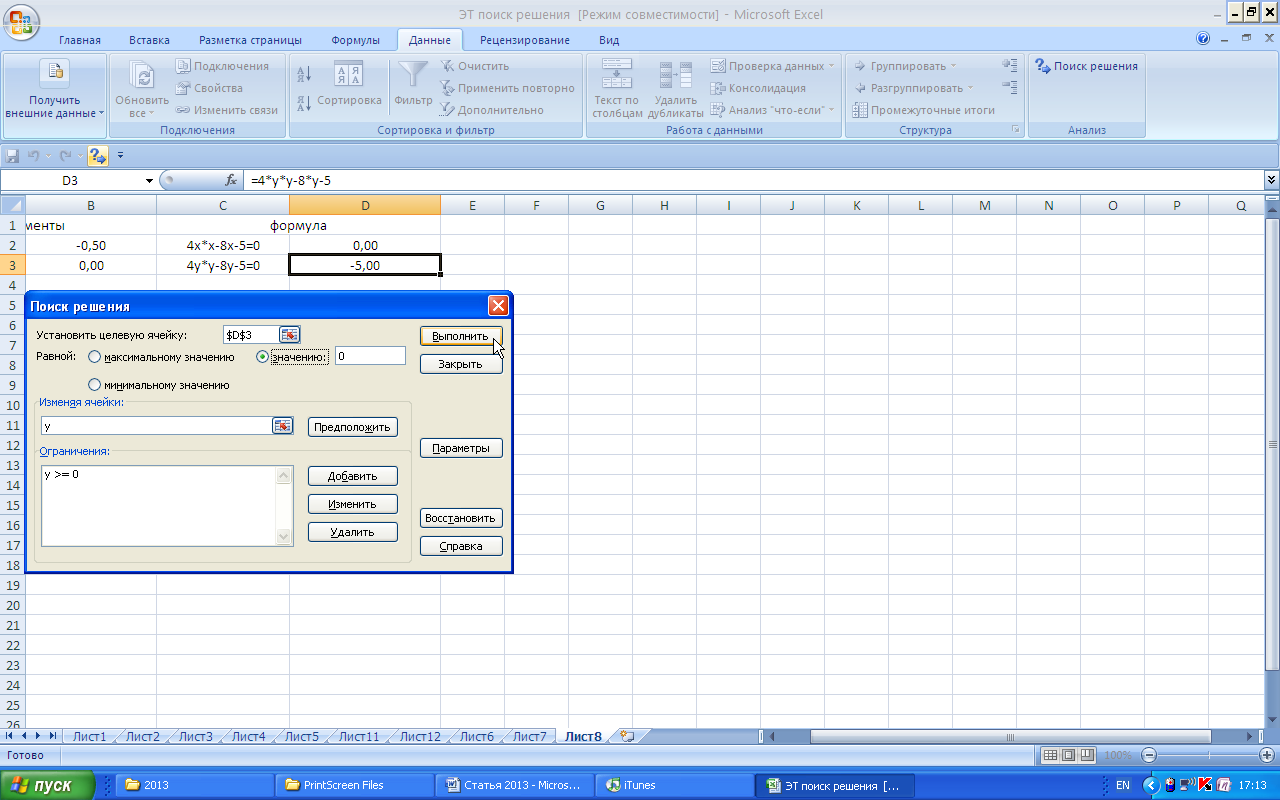Expand What-If Analysis dropdown
This screenshot has height=800, width=1280.
click(x=775, y=110)
